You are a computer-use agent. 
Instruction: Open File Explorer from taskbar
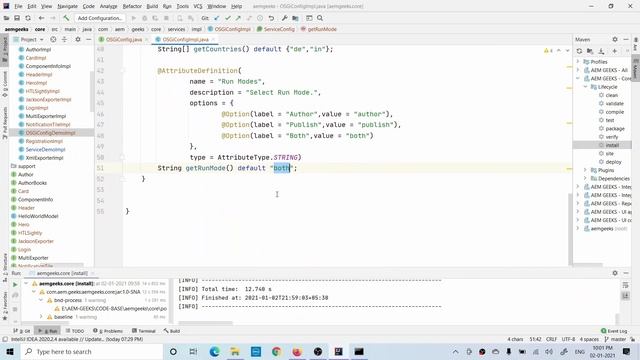click(x=235, y=351)
